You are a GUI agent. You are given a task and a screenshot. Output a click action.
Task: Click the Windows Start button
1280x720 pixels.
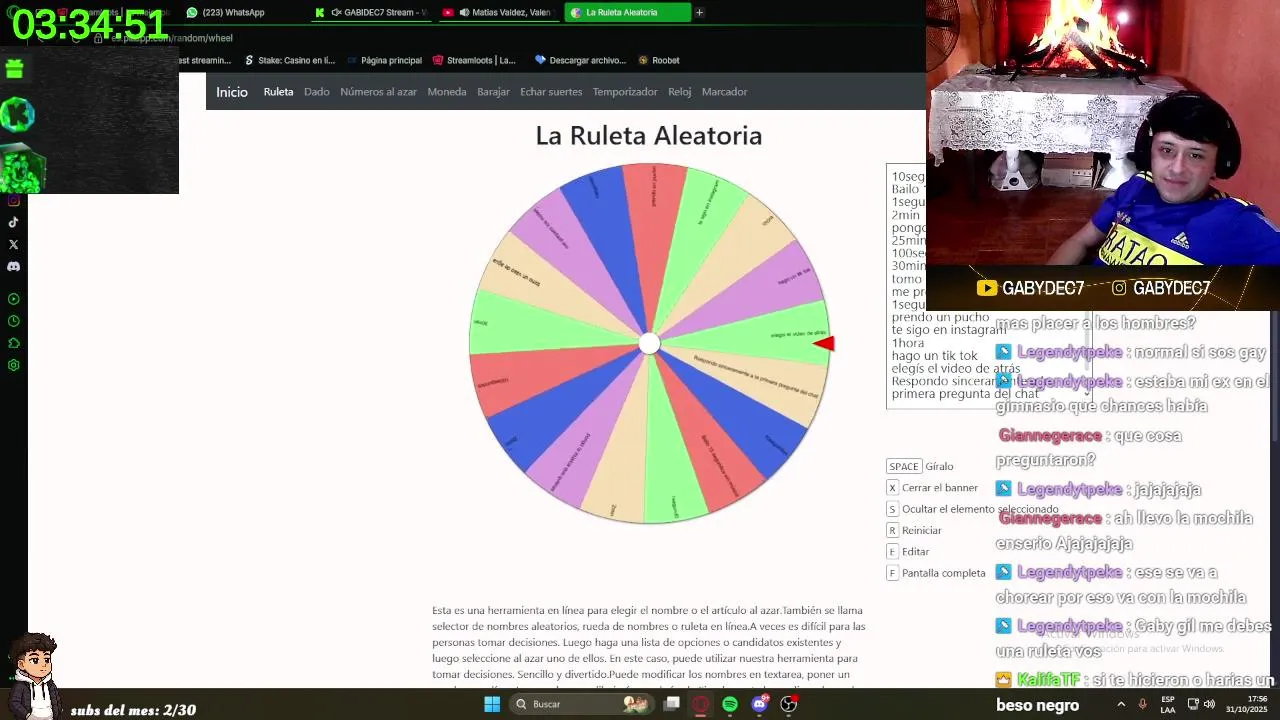pos(492,704)
